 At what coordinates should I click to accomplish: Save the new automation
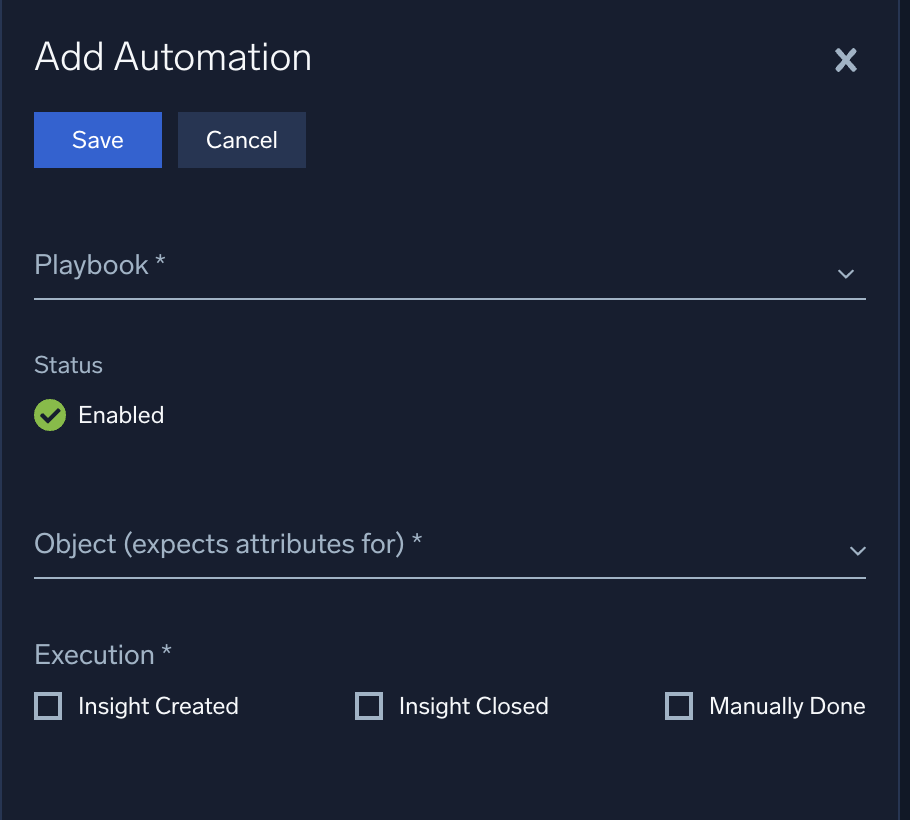pos(97,140)
